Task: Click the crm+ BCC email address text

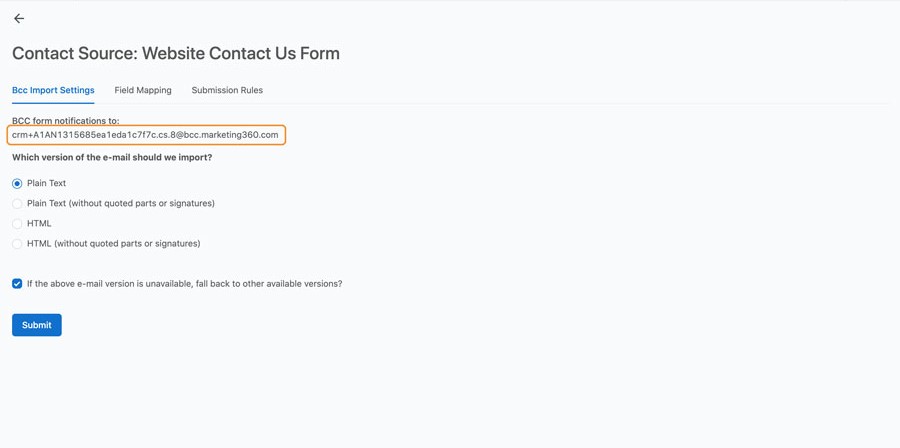Action: (145, 135)
